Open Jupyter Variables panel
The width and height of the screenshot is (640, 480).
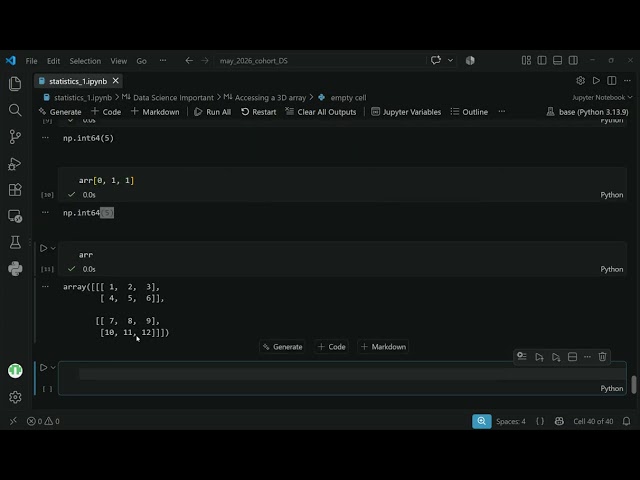click(x=406, y=112)
